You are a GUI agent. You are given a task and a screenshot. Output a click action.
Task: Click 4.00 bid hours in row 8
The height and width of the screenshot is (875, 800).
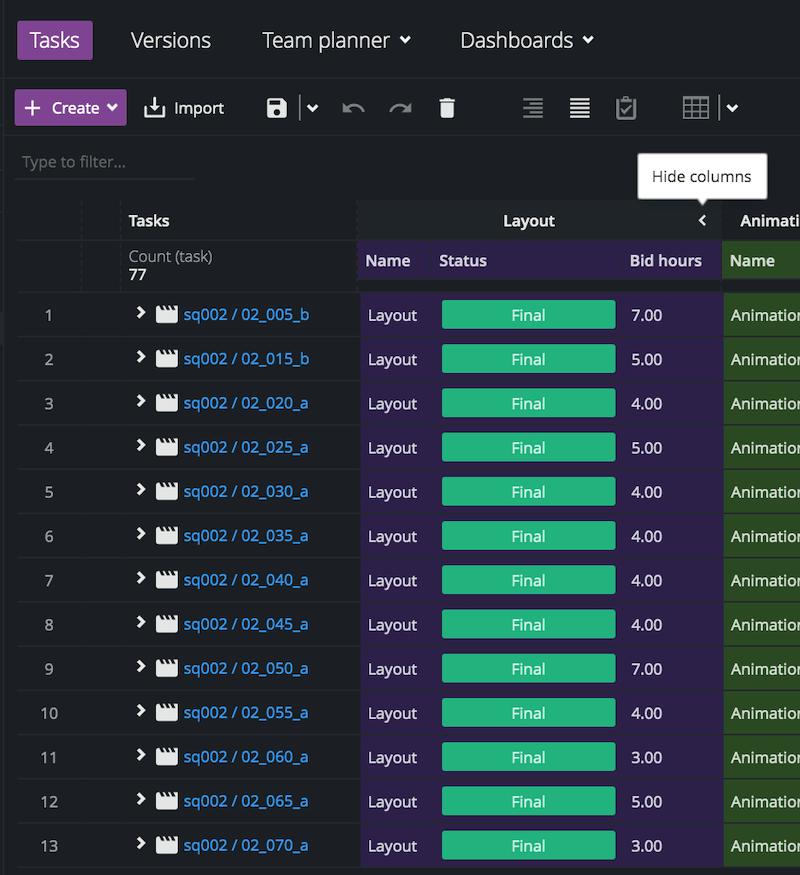(647, 624)
